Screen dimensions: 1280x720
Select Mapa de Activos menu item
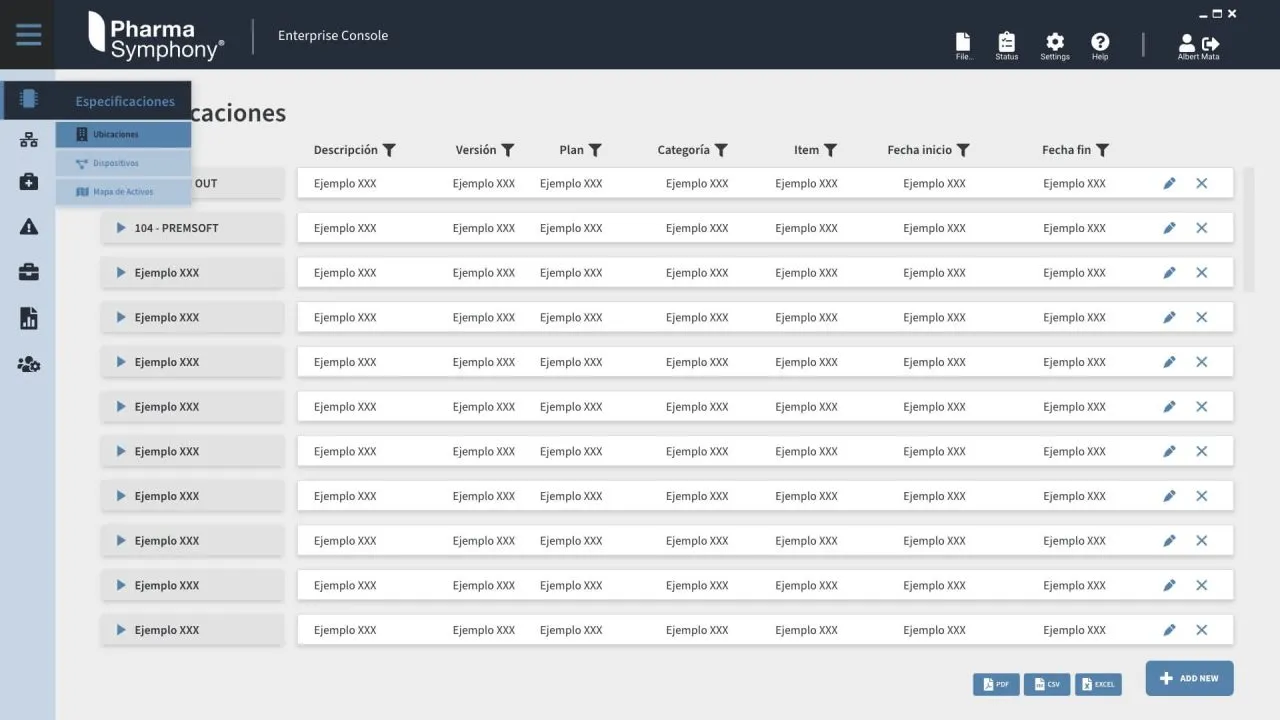(124, 192)
